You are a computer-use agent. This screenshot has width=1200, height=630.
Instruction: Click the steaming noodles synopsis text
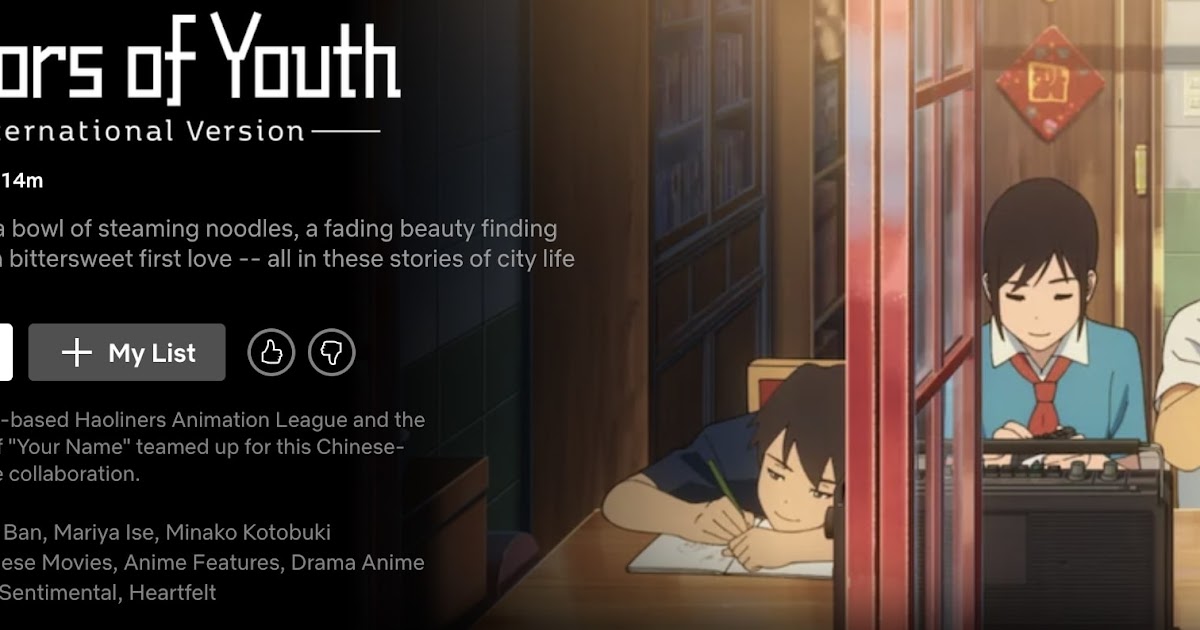tap(287, 244)
